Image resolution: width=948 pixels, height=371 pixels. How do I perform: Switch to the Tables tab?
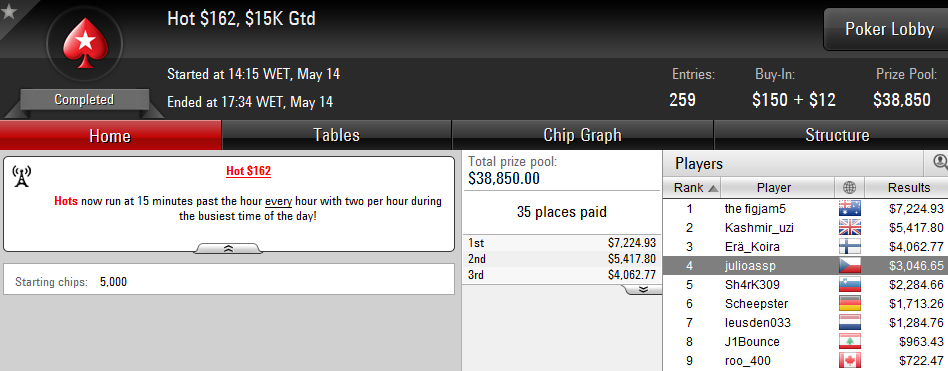(x=337, y=135)
